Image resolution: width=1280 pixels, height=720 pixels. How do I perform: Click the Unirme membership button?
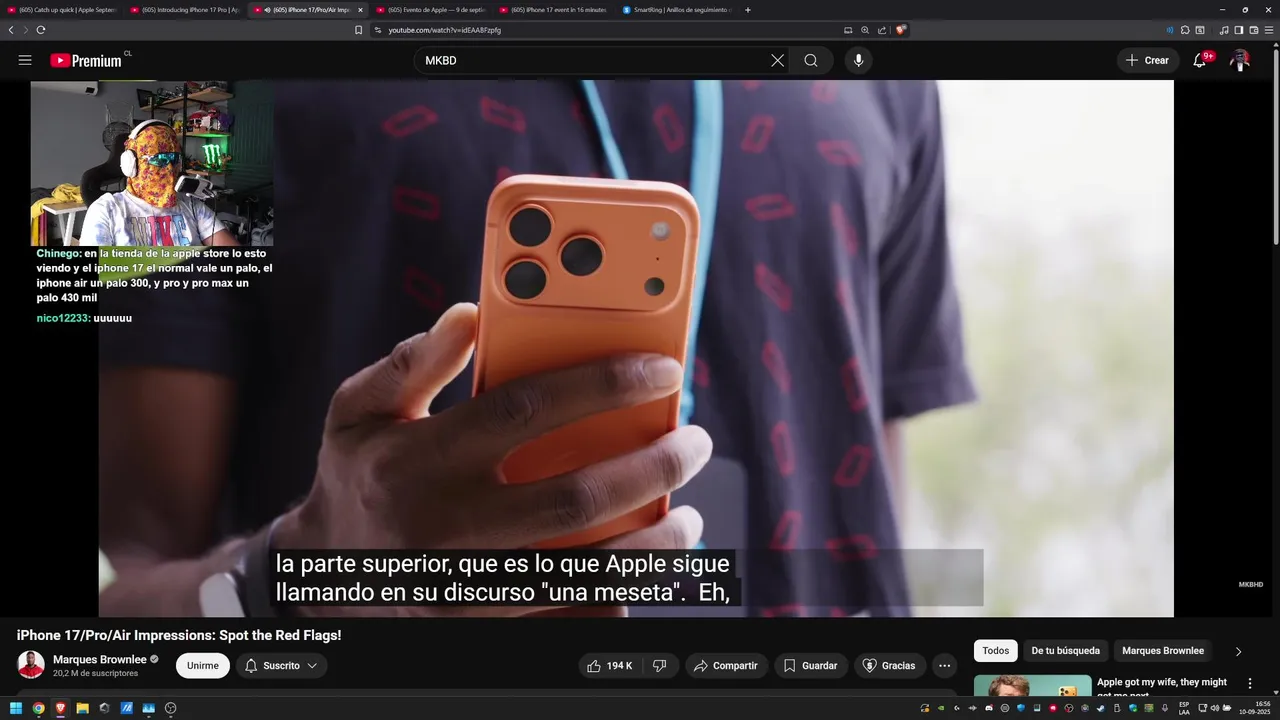203,666
